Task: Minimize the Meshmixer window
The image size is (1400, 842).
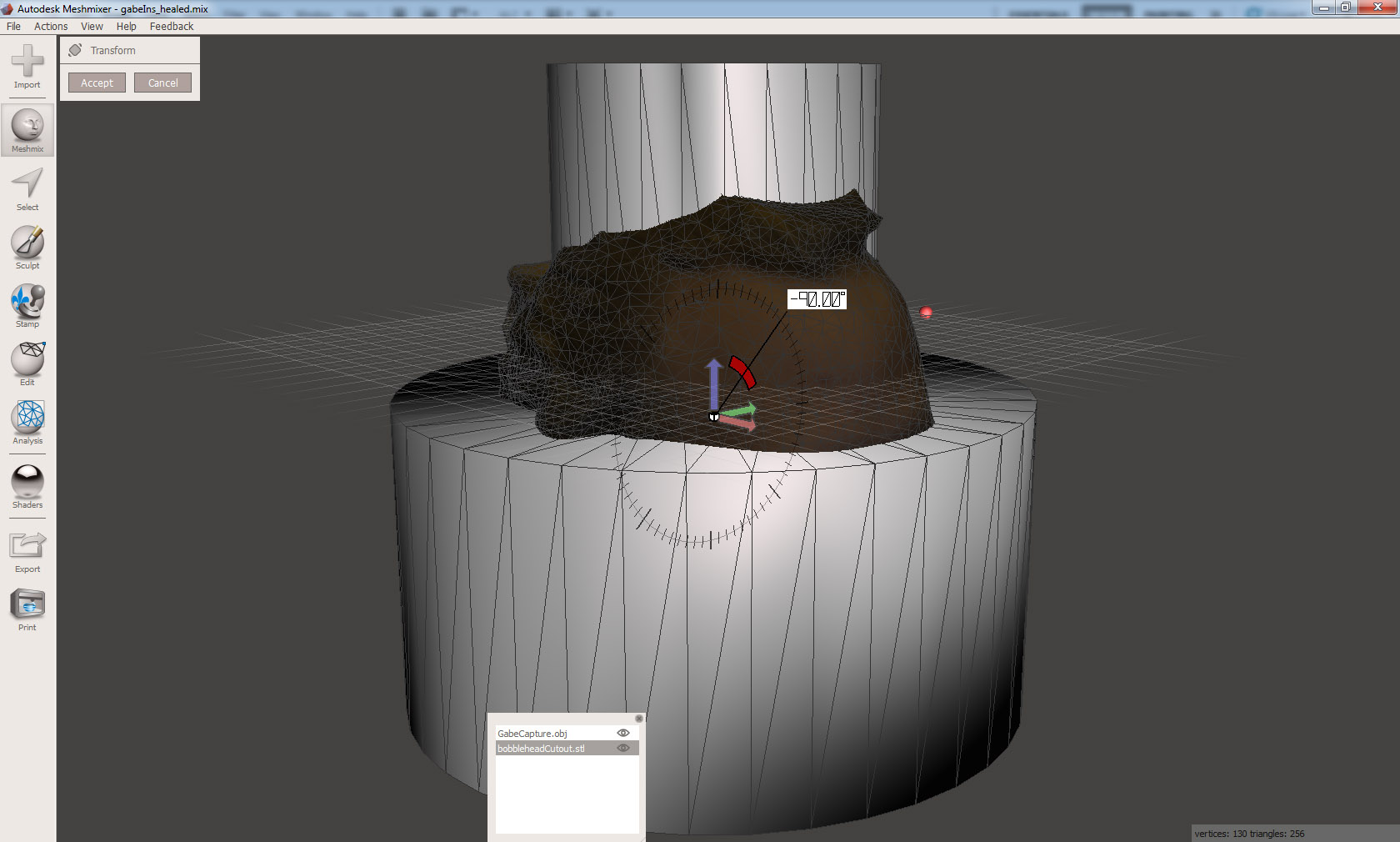Action: [x=1323, y=8]
